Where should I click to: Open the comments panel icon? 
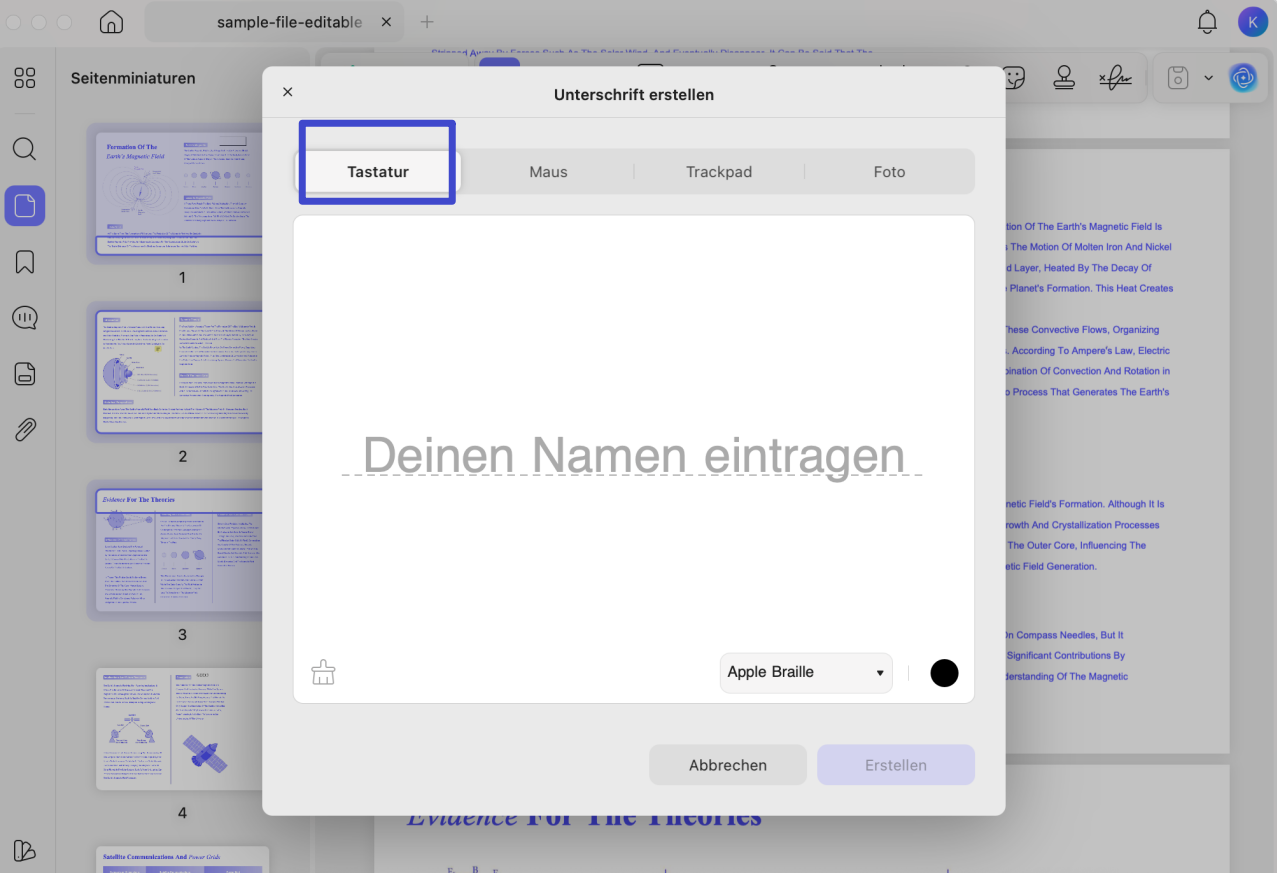[25, 318]
